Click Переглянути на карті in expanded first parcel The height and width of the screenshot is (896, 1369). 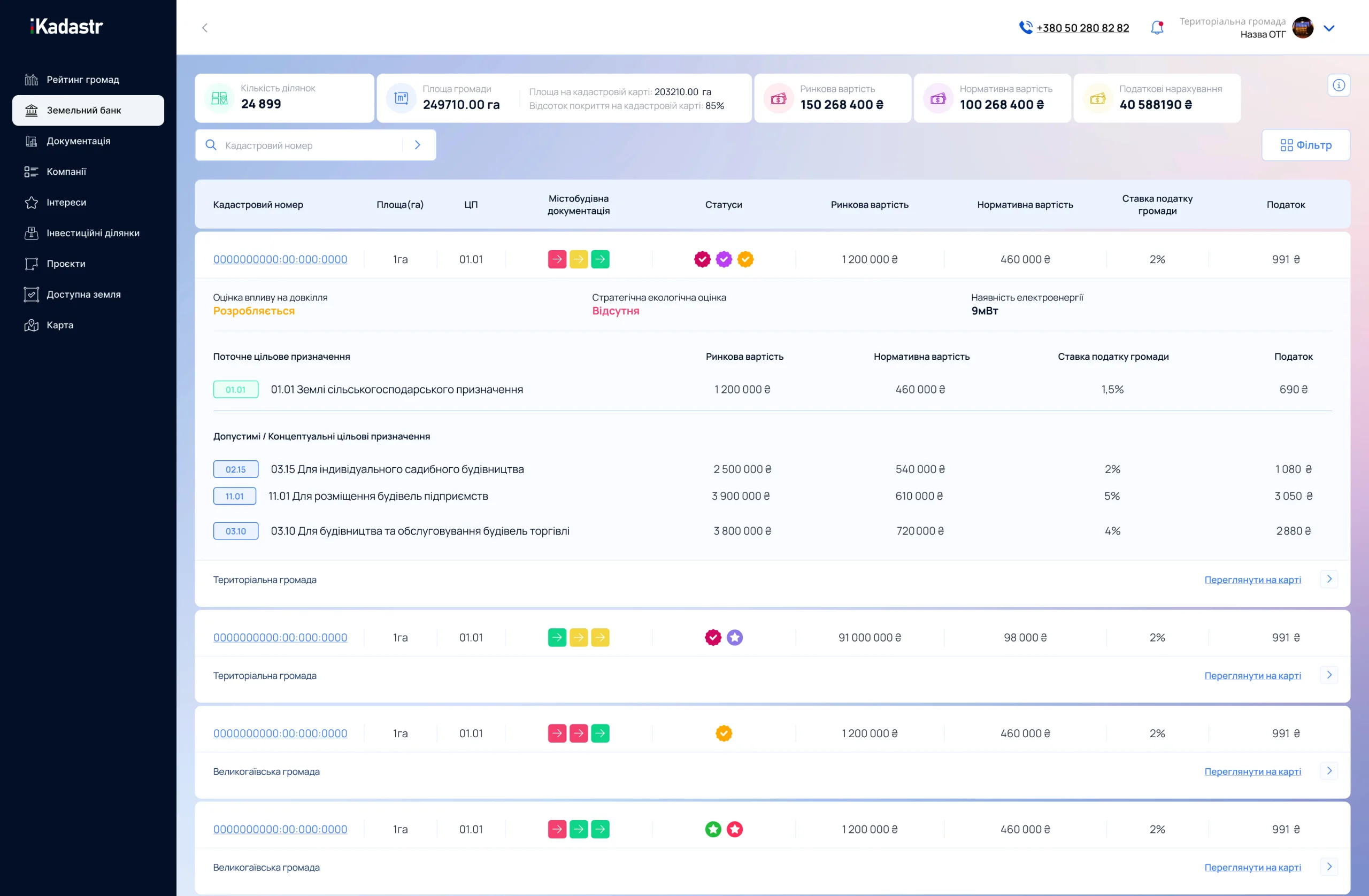1252,580
